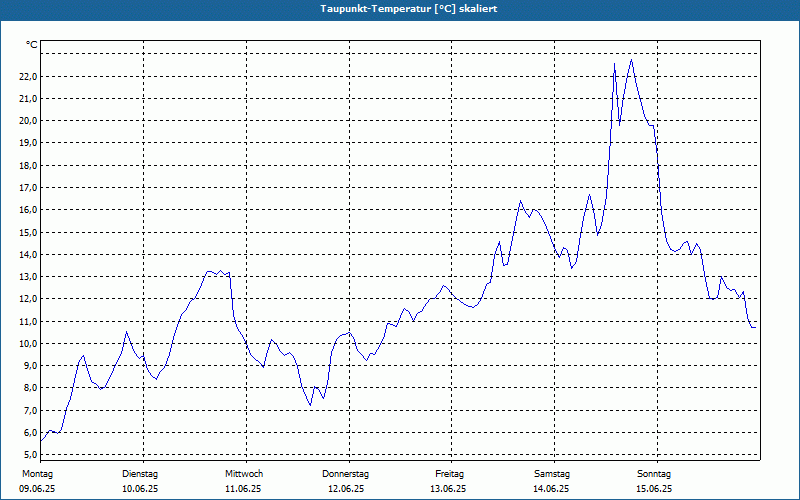This screenshot has width=800, height=500.
Task: Select the 13,0 y-axis value
Action: click(x=29, y=277)
